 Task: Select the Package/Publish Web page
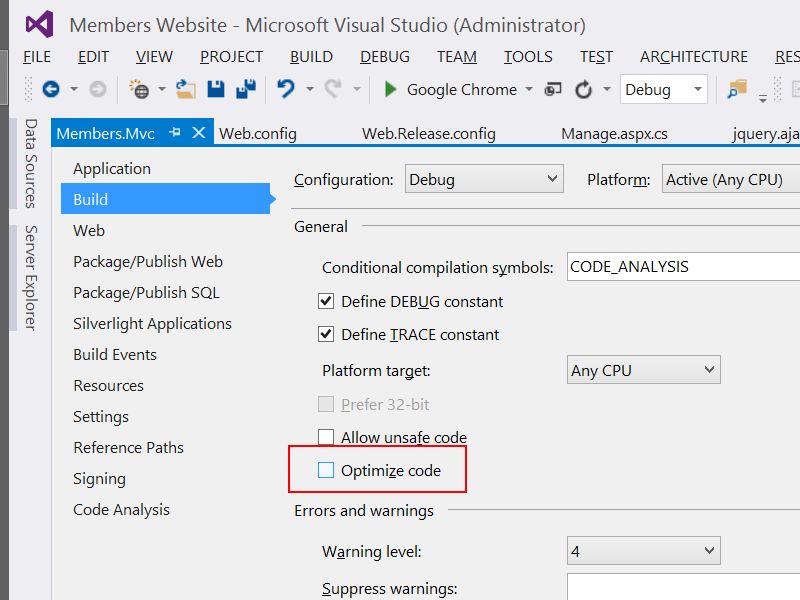click(x=148, y=262)
